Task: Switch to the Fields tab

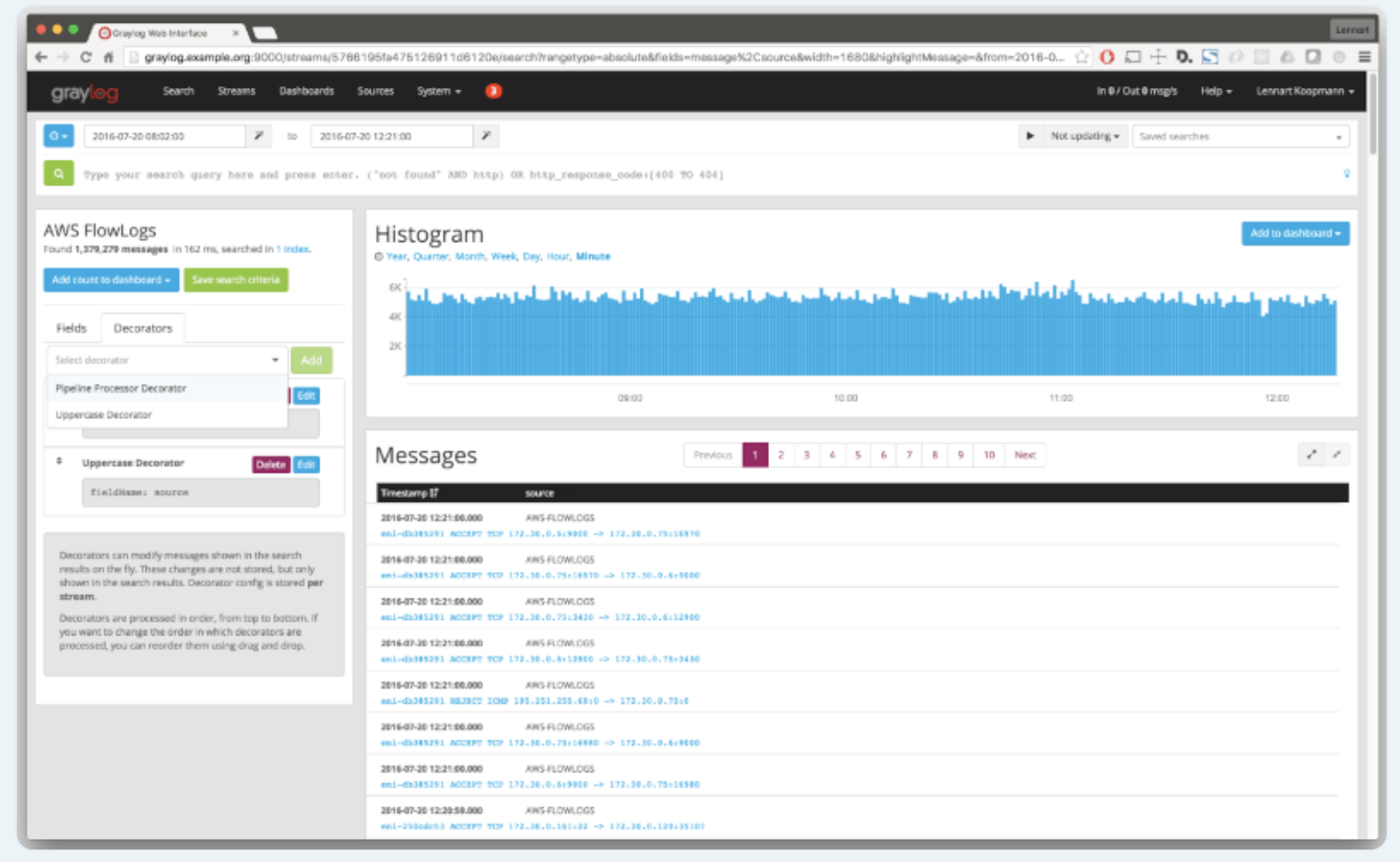Action: pos(72,328)
